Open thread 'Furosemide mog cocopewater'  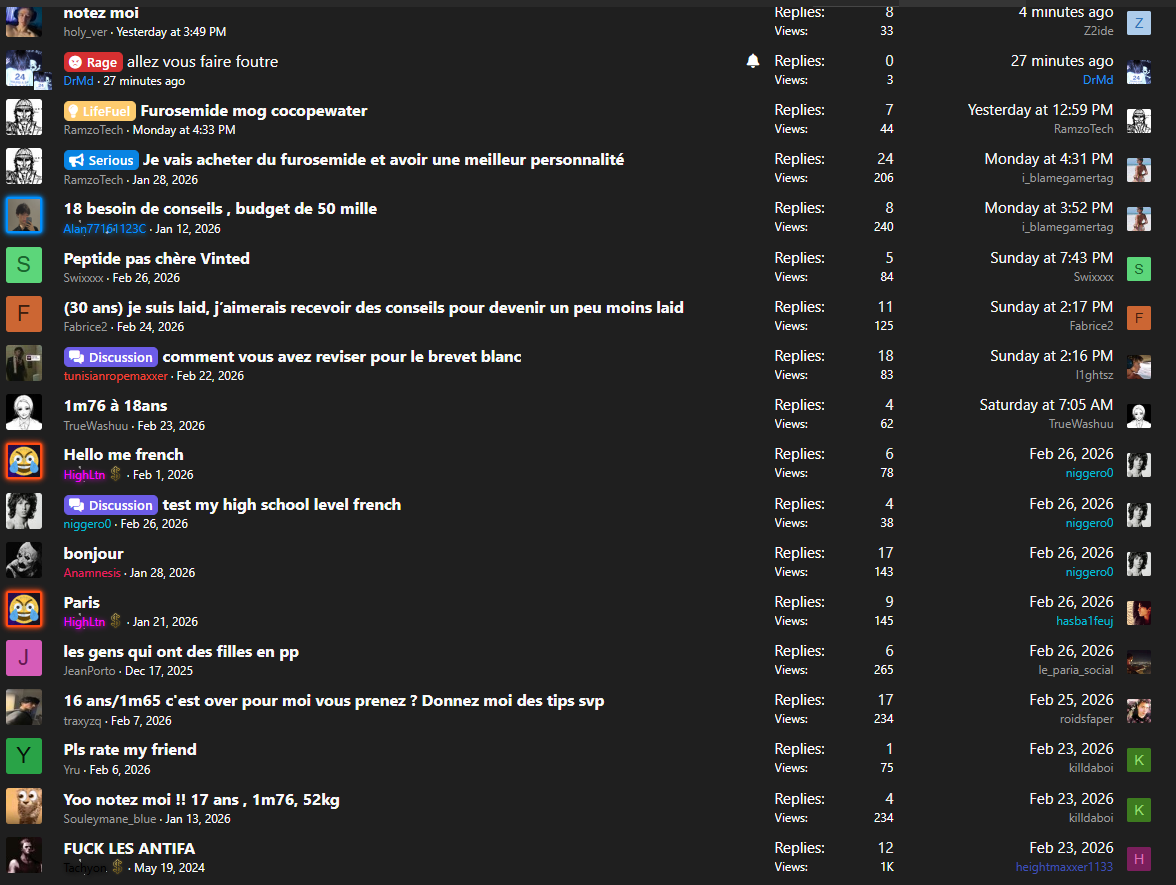(254, 111)
